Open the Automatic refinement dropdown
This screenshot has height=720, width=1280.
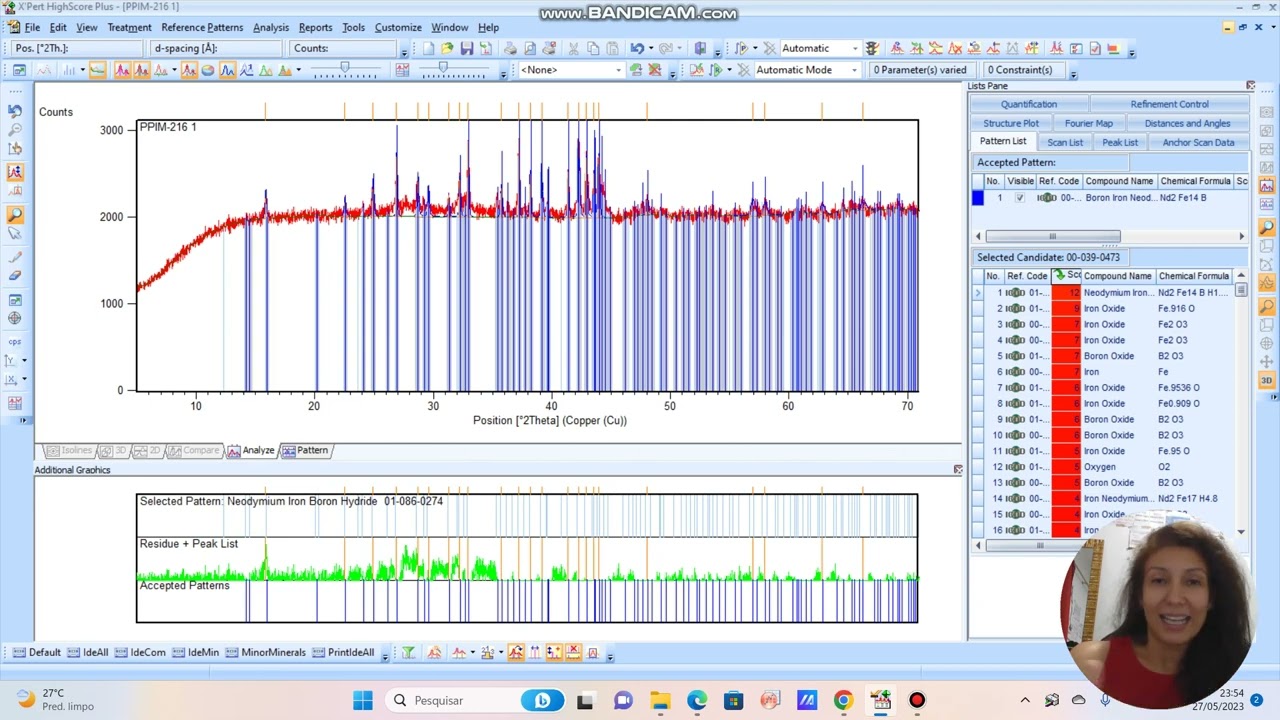(x=855, y=48)
